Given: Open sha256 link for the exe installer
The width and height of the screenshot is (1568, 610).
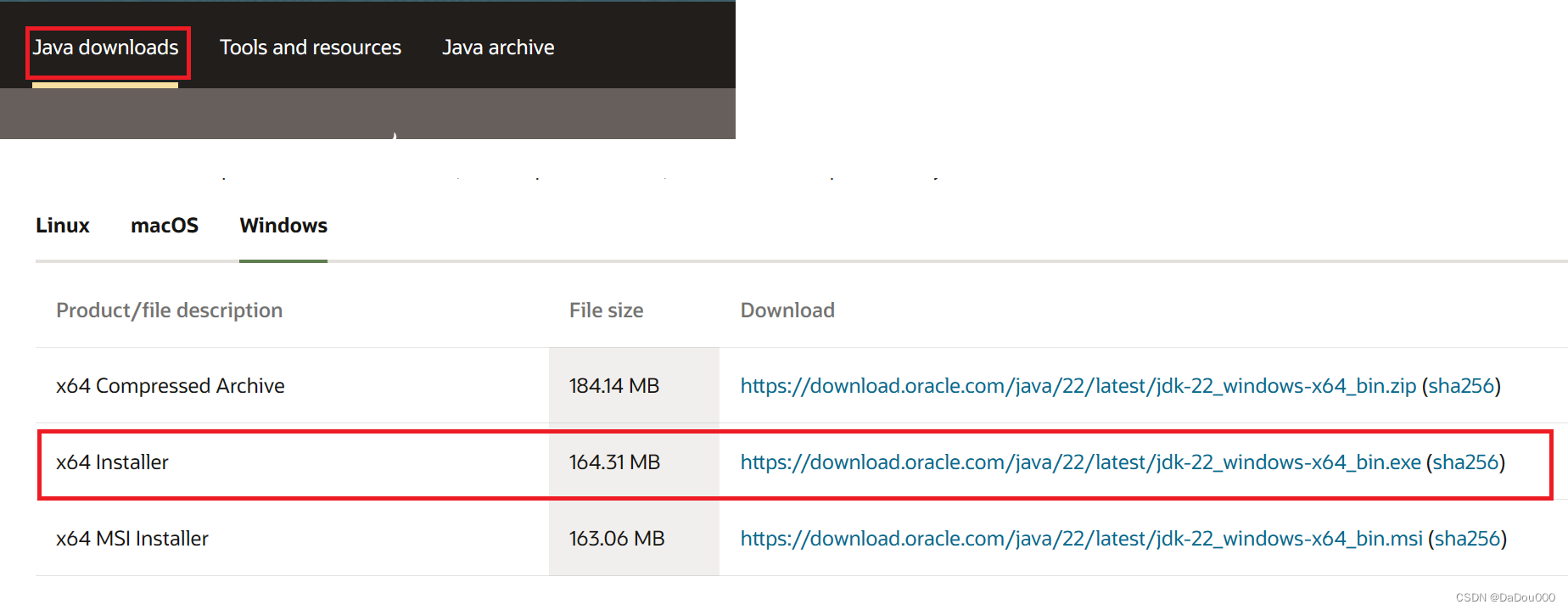Looking at the screenshot, I should tap(1465, 462).
